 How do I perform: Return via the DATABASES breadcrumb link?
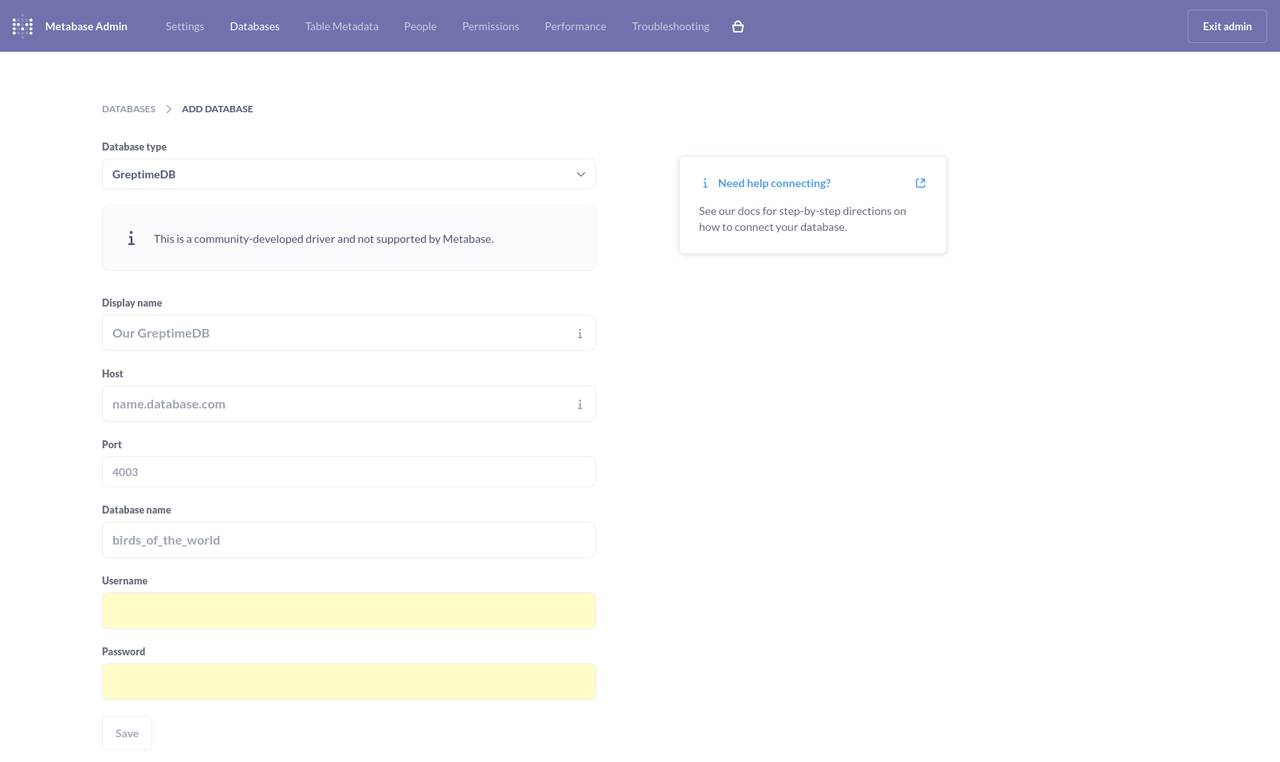(x=128, y=108)
